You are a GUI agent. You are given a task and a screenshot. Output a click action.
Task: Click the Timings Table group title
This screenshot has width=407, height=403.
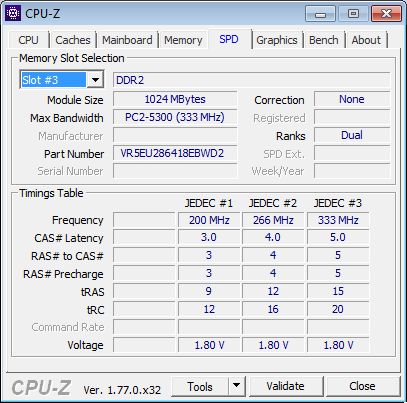[x=51, y=193]
